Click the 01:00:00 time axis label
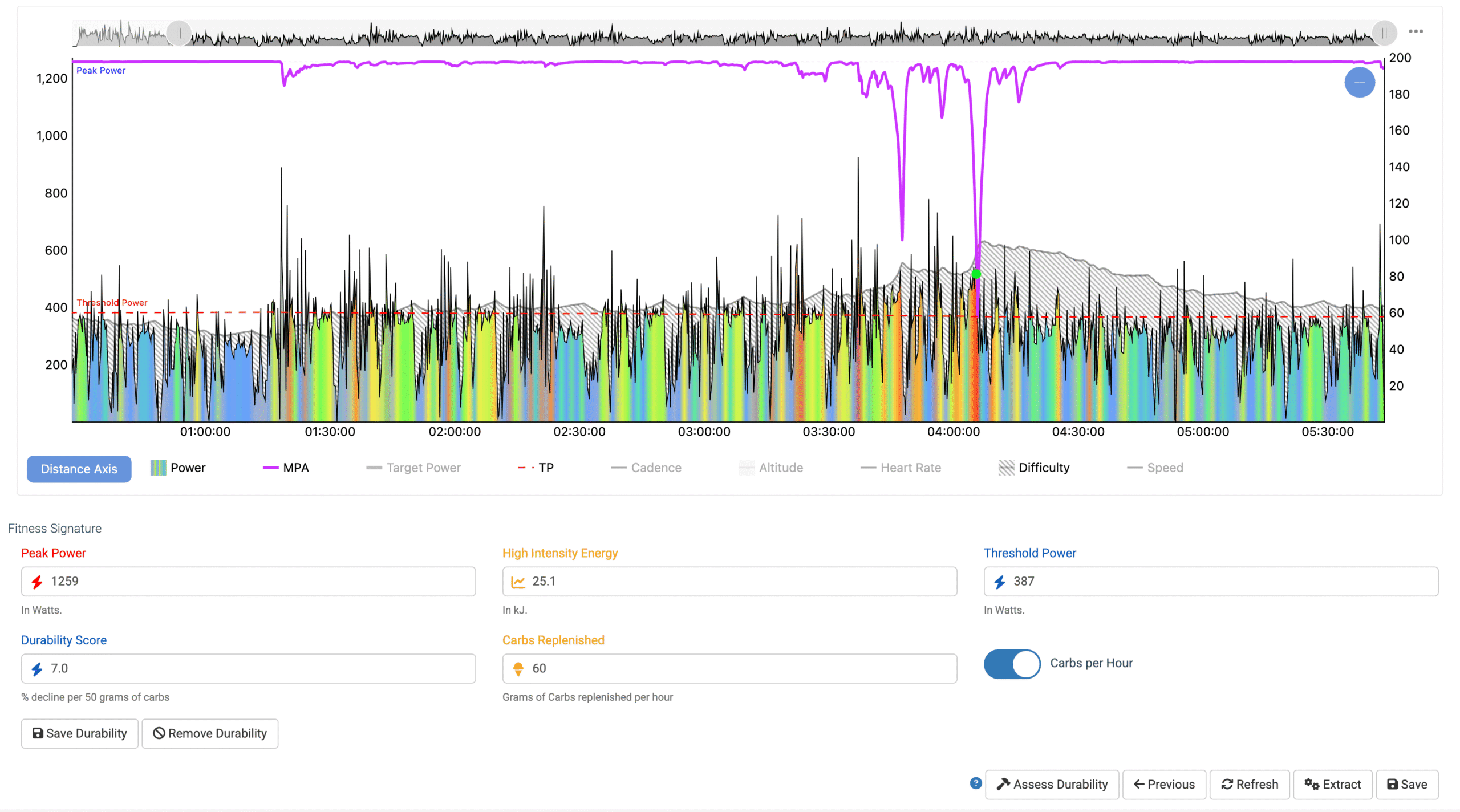 (205, 432)
